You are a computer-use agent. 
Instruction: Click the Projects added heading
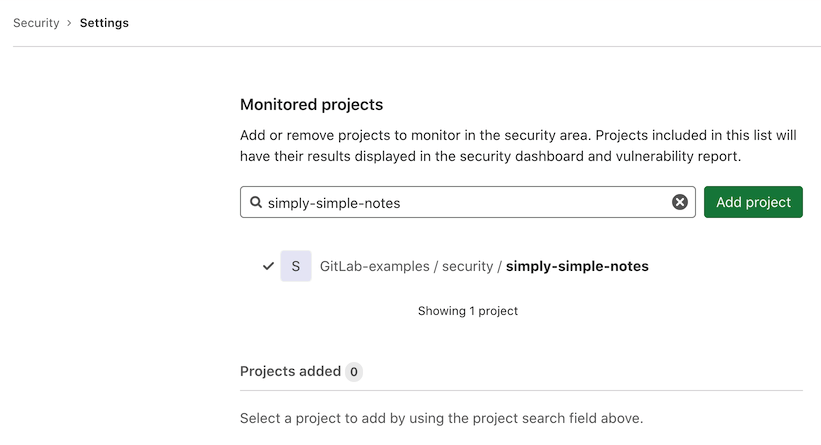click(x=290, y=371)
